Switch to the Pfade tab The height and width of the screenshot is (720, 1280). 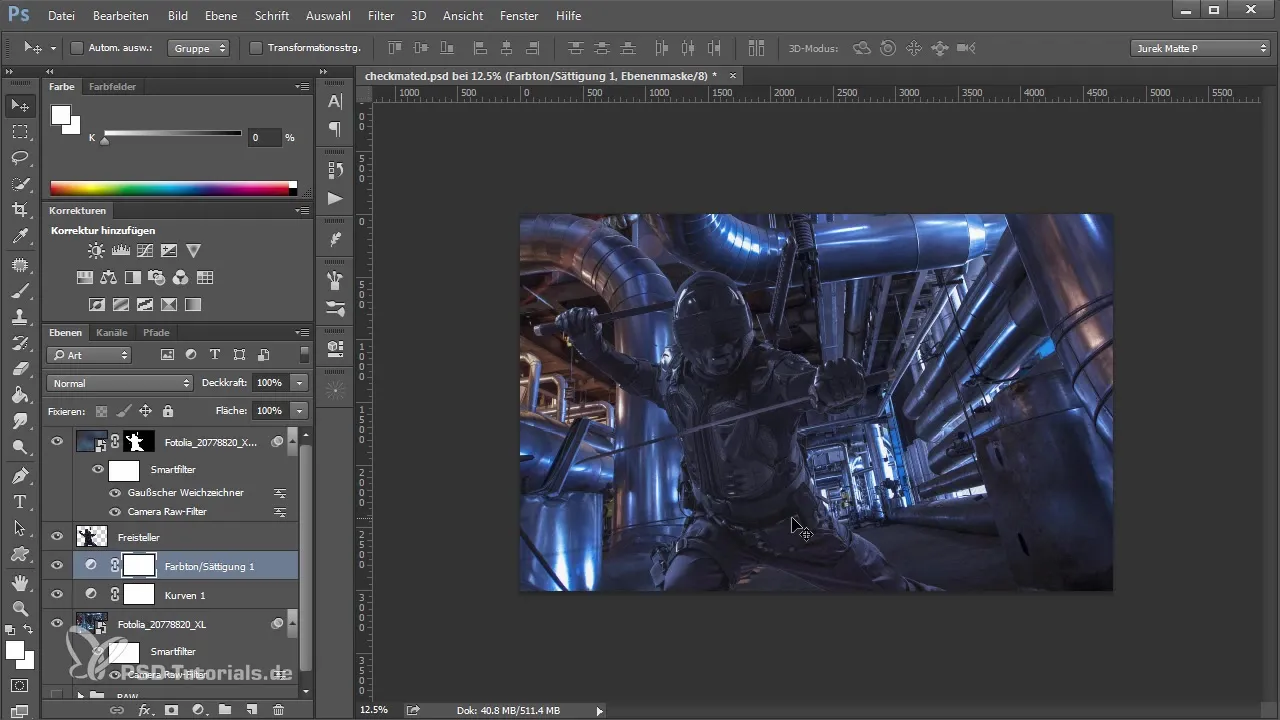tap(156, 332)
